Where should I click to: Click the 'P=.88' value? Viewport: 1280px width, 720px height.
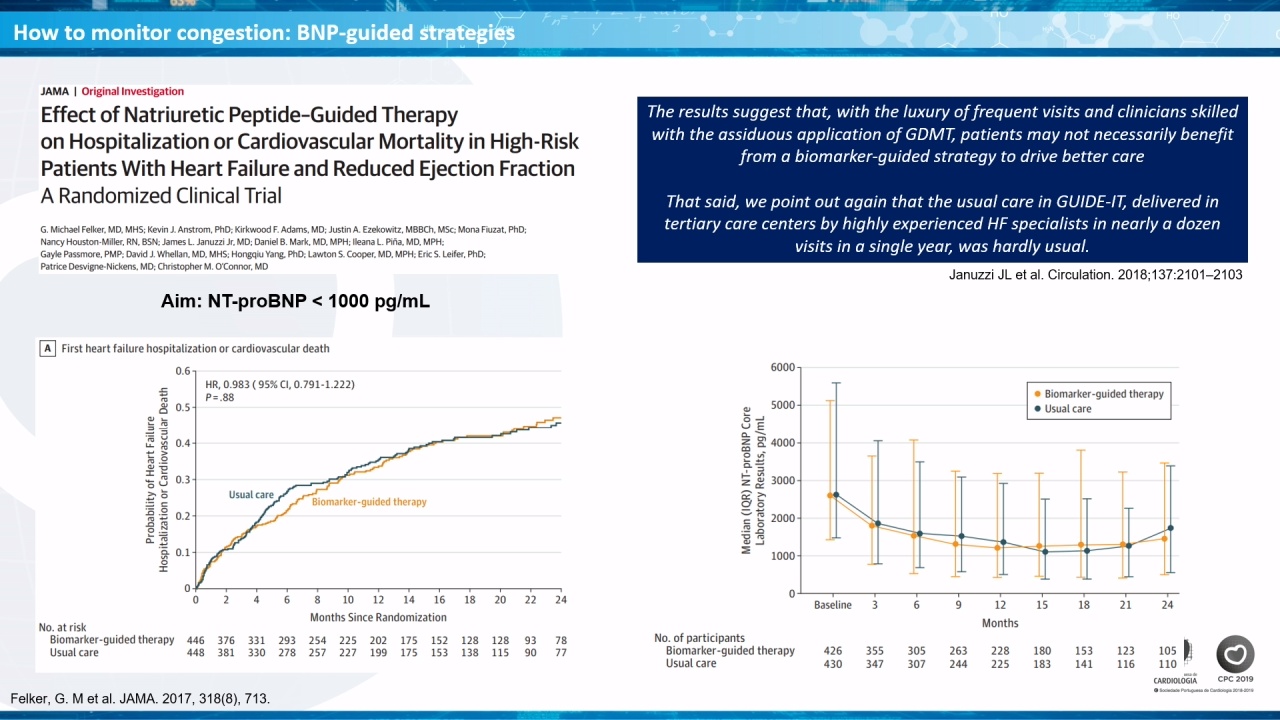tap(219, 398)
